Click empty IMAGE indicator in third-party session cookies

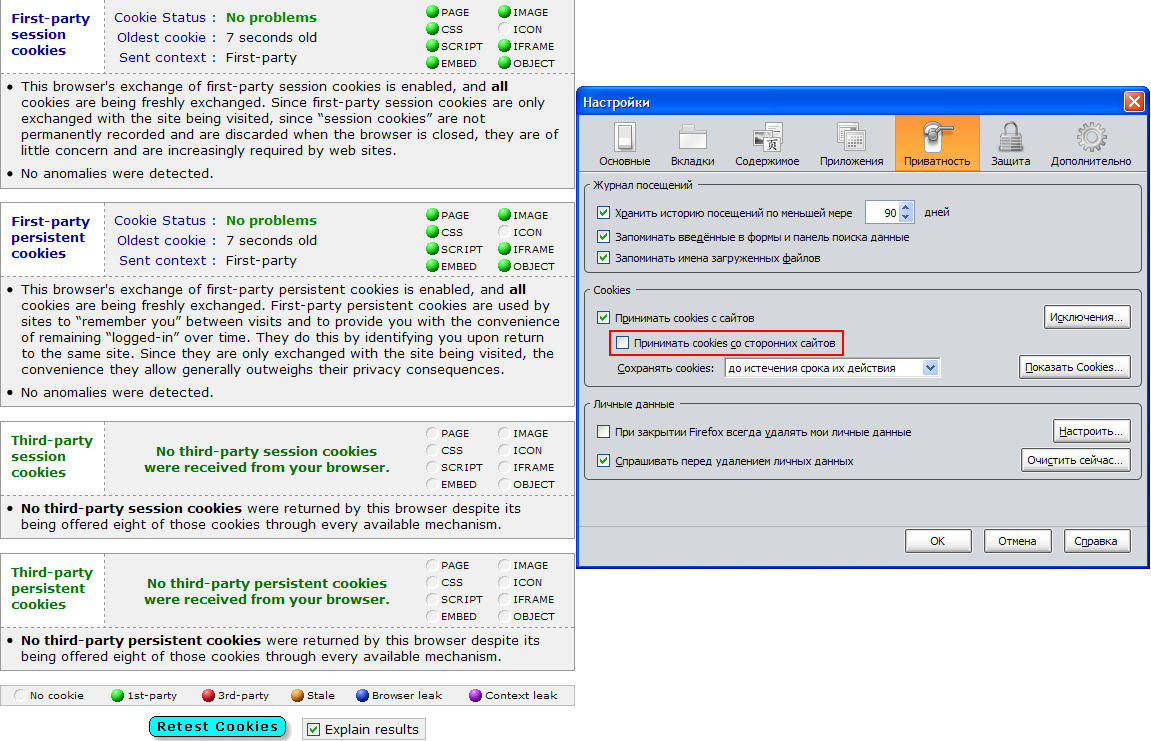[x=504, y=433]
